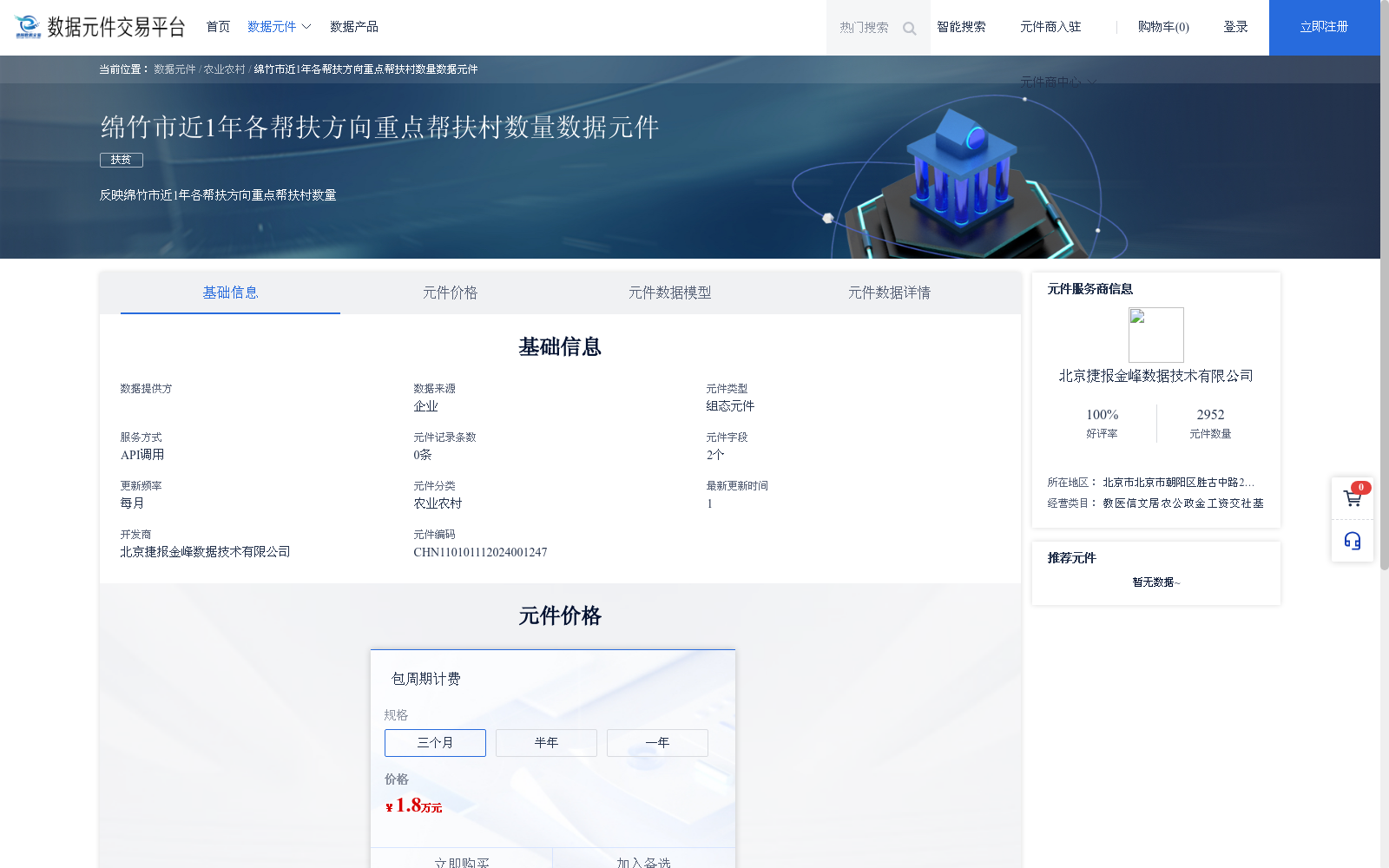Open the floating shopping cart icon

(x=1352, y=496)
